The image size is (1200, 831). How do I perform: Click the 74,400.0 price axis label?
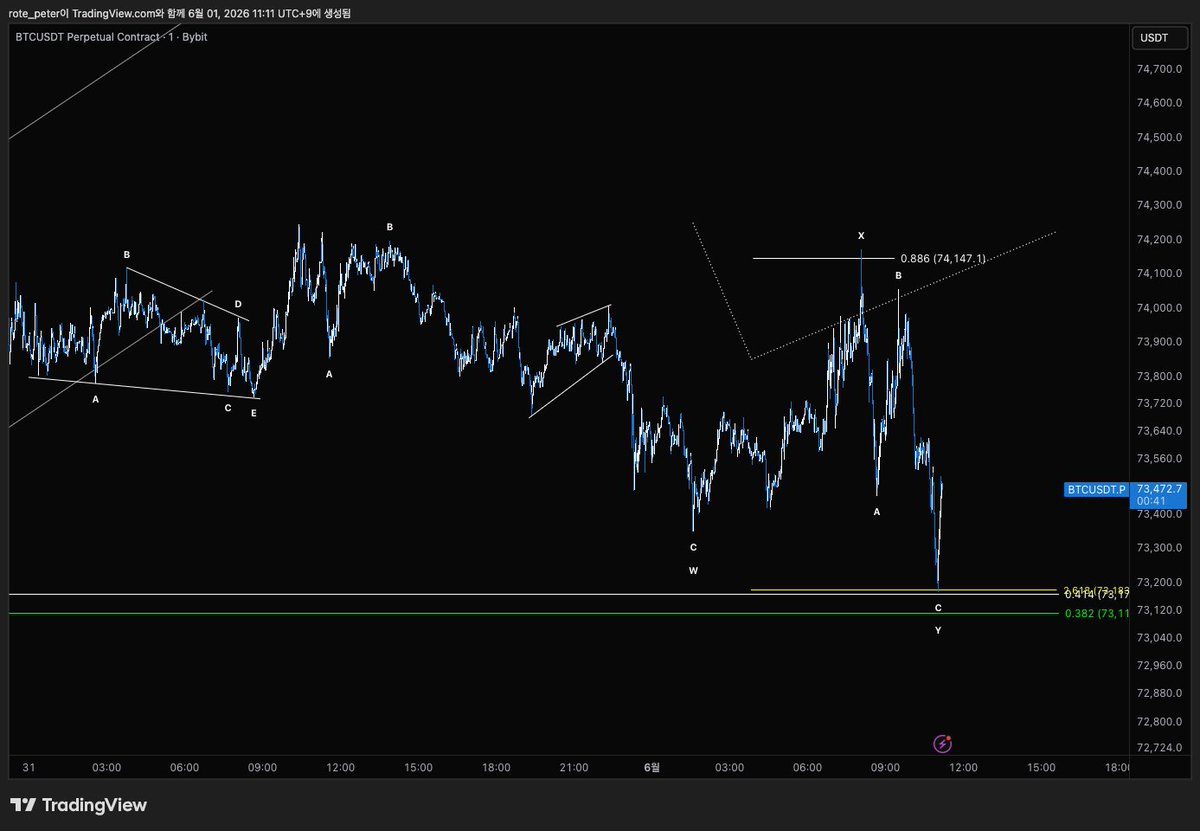[x=1158, y=171]
